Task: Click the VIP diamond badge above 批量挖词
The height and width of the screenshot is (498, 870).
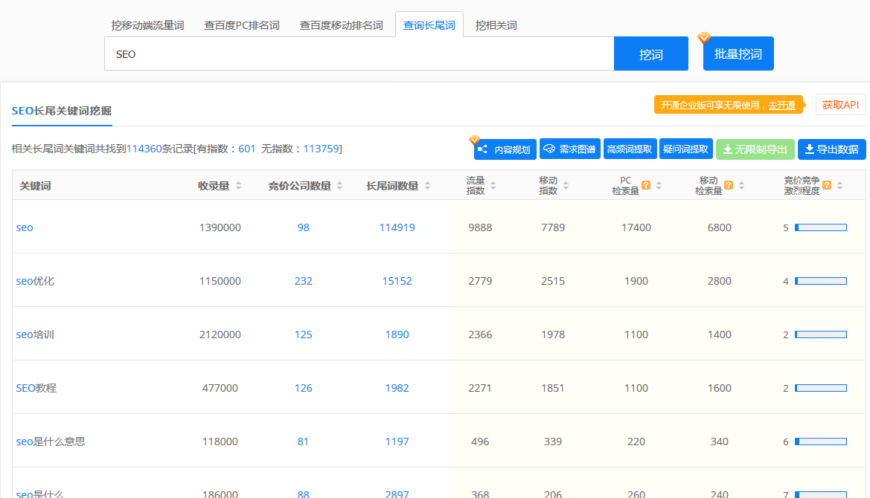Action: 704,38
